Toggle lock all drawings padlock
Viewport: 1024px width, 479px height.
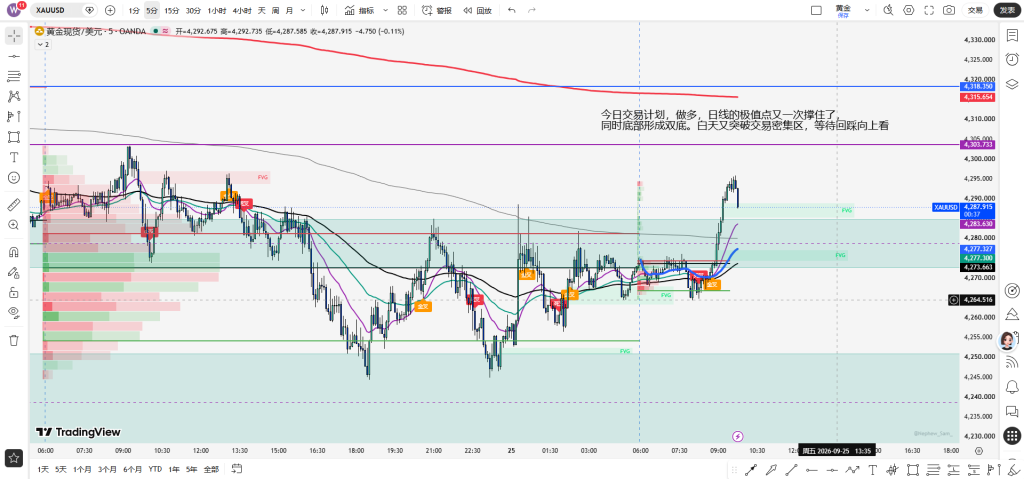click(14, 292)
